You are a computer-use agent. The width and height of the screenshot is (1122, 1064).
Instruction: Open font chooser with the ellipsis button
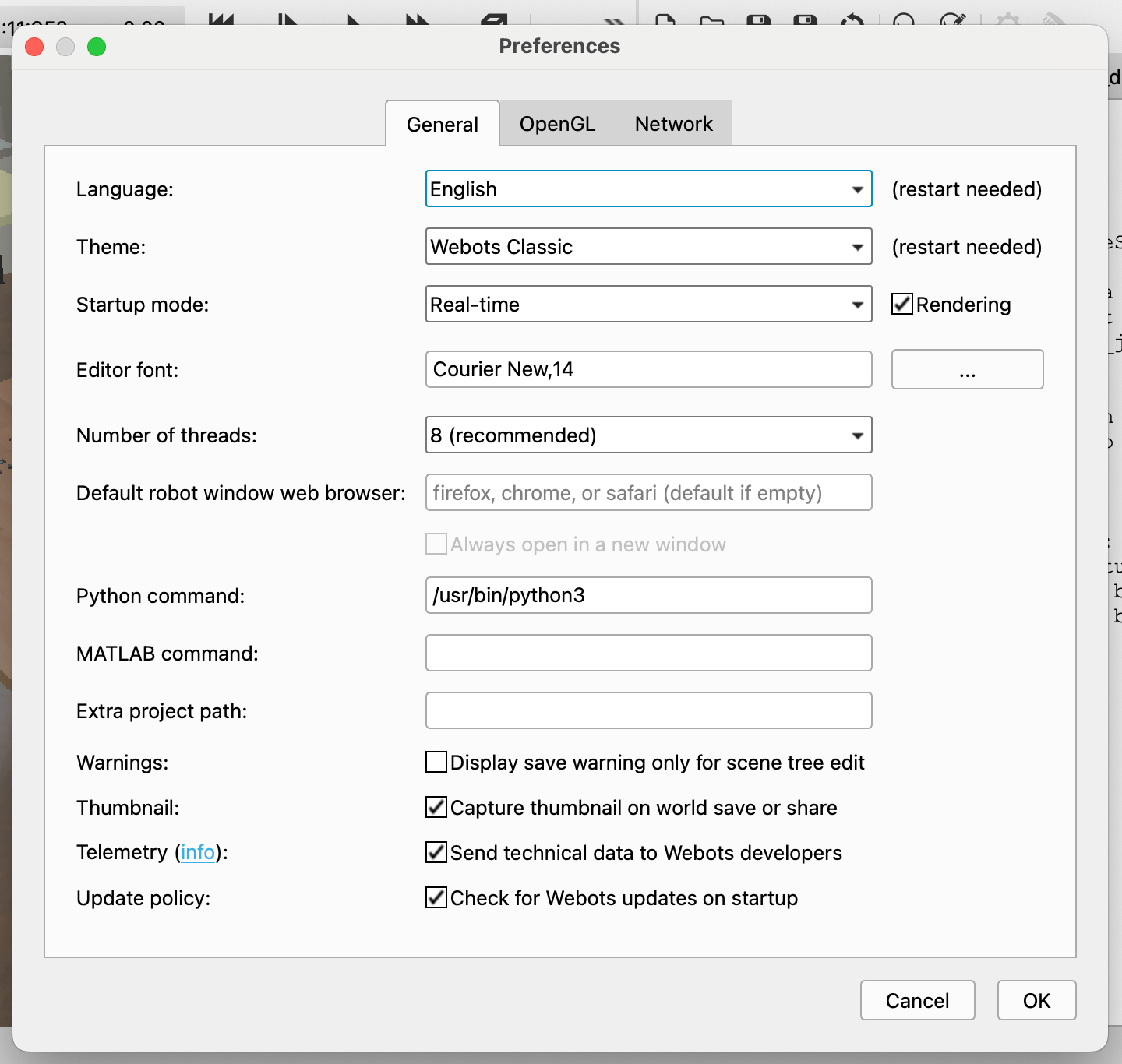(967, 369)
